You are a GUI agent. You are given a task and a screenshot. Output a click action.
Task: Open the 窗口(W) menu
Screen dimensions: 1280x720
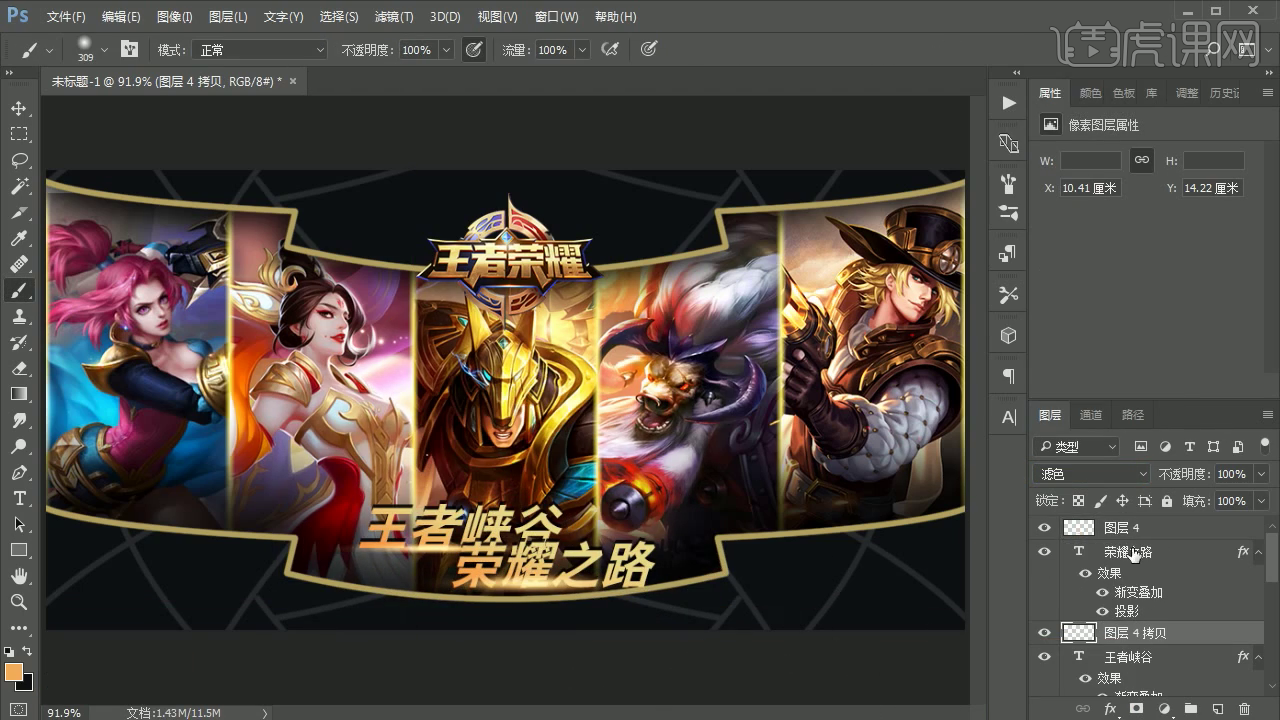556,17
